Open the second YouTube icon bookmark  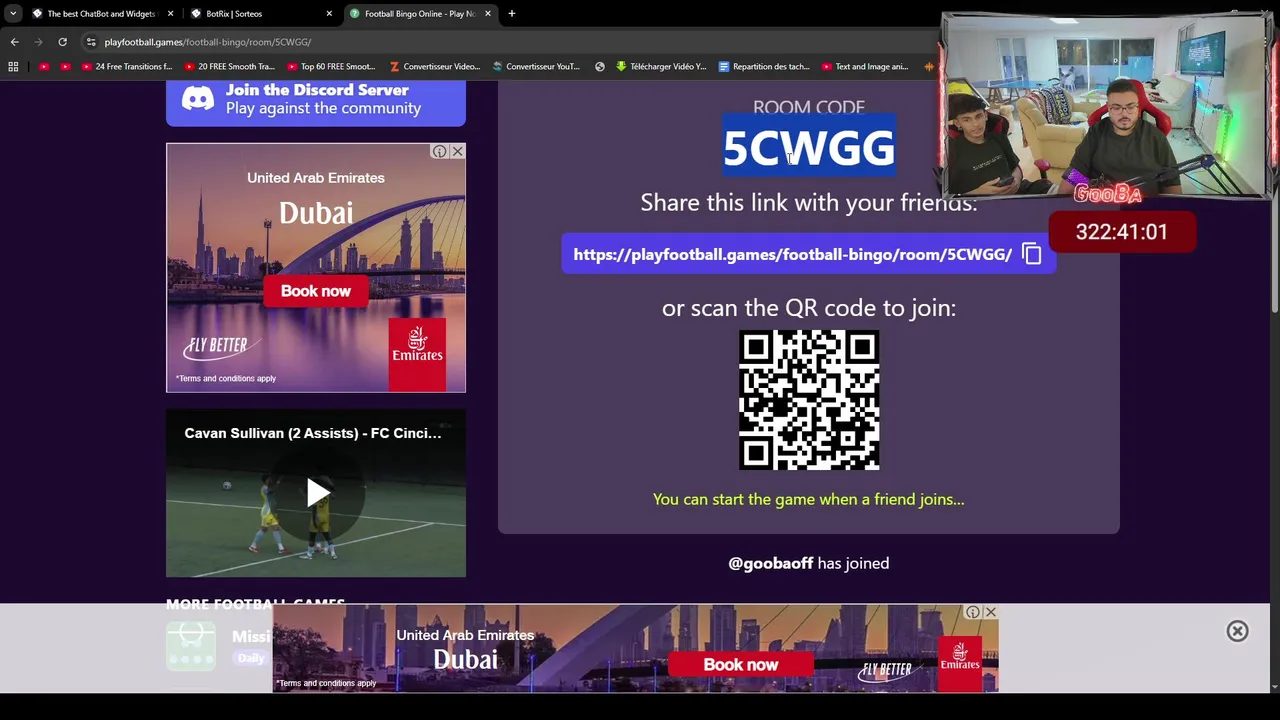pyautogui.click(x=66, y=67)
